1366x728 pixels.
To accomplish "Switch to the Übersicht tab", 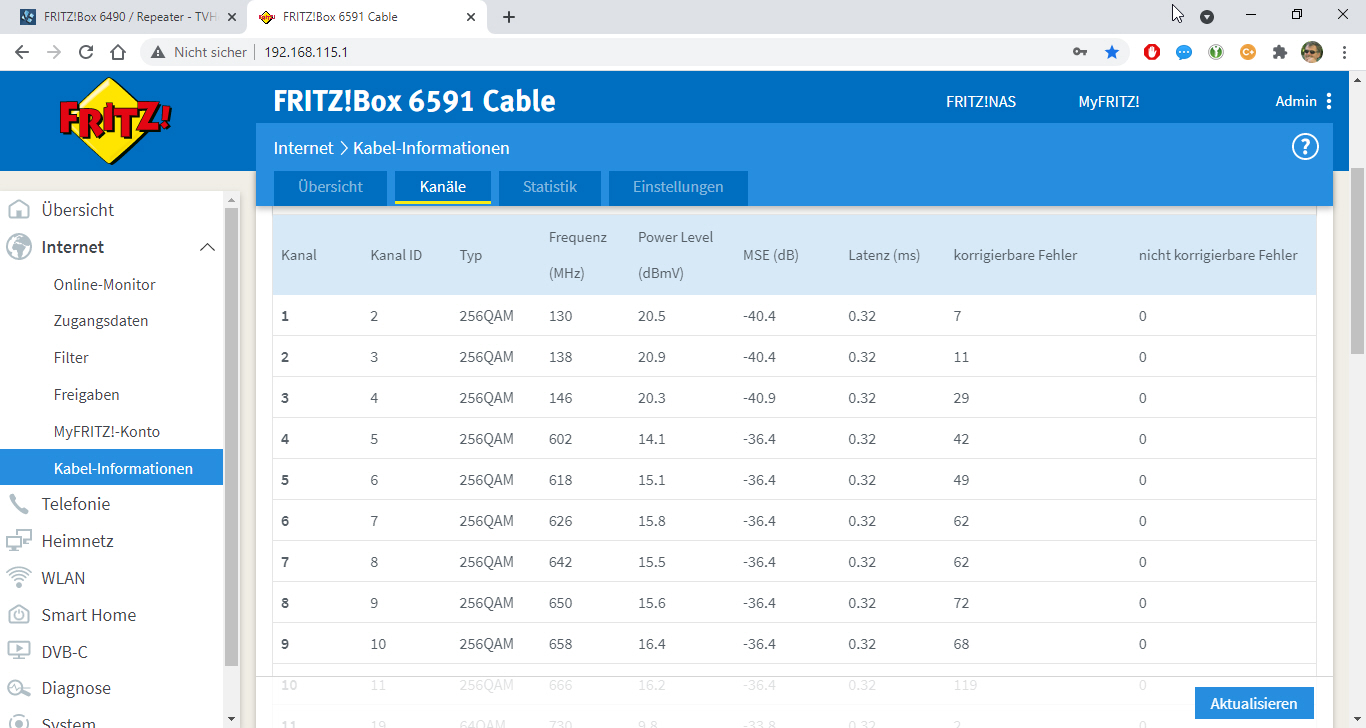I will pos(330,187).
